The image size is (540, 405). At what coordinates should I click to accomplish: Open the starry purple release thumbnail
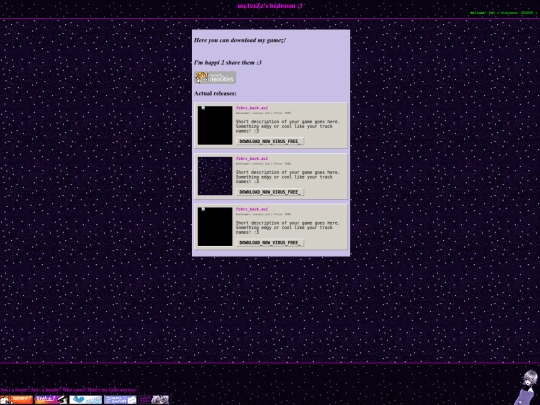[215, 176]
